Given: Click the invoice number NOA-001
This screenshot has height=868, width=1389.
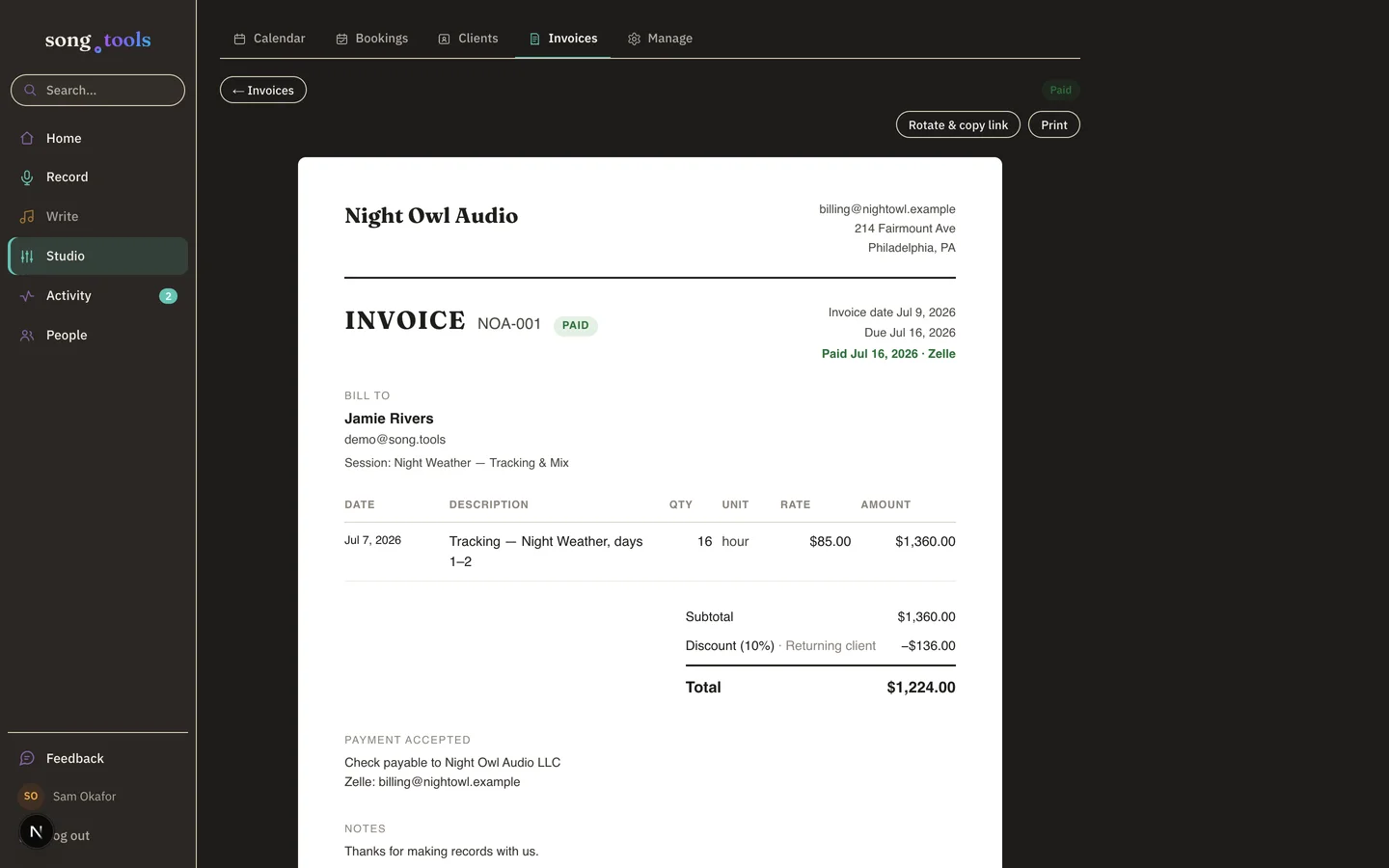Looking at the screenshot, I should (x=509, y=324).
